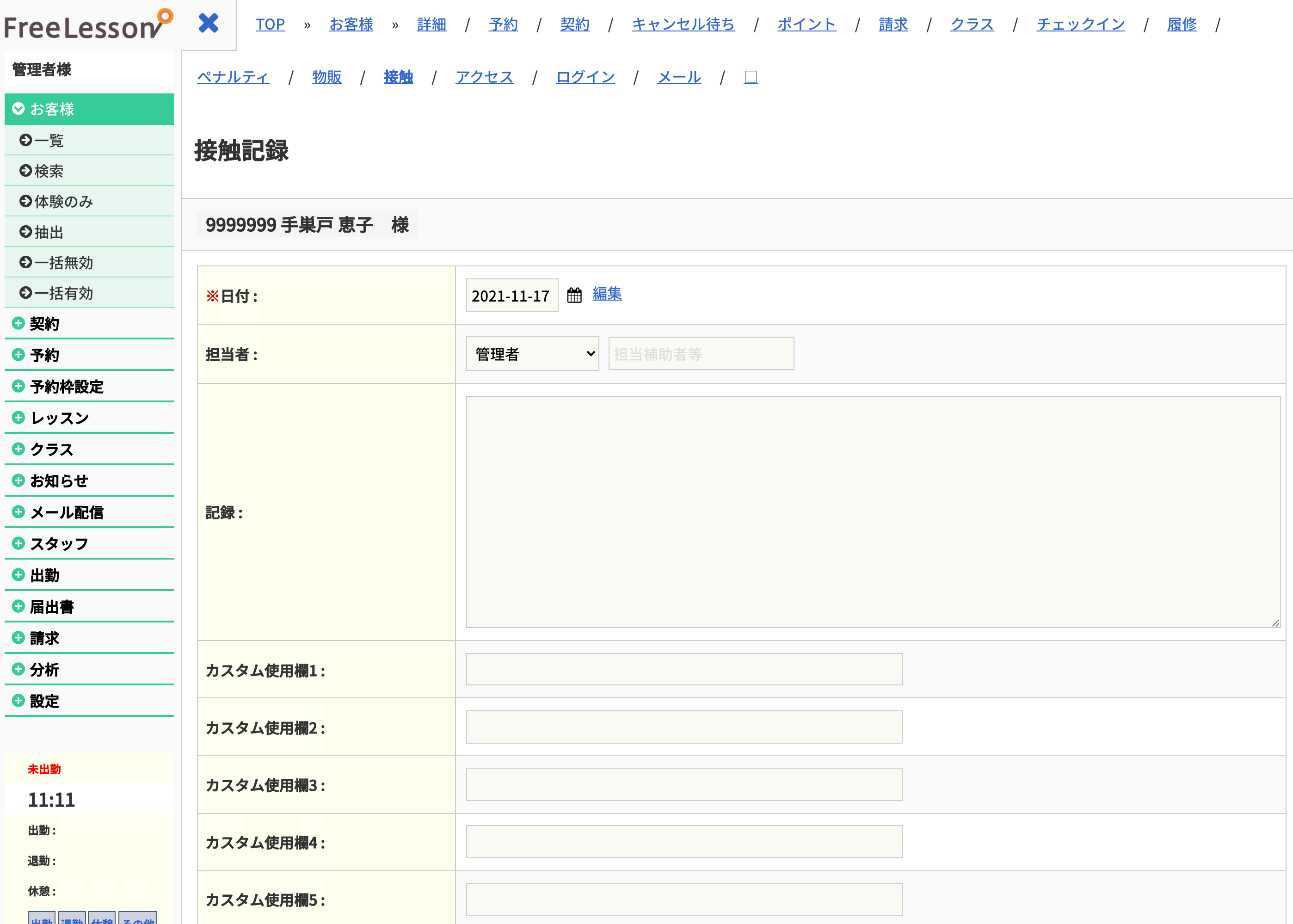Open the 予約 tab link in top navigation
Viewport: 1293px width, 924px height.
504,25
